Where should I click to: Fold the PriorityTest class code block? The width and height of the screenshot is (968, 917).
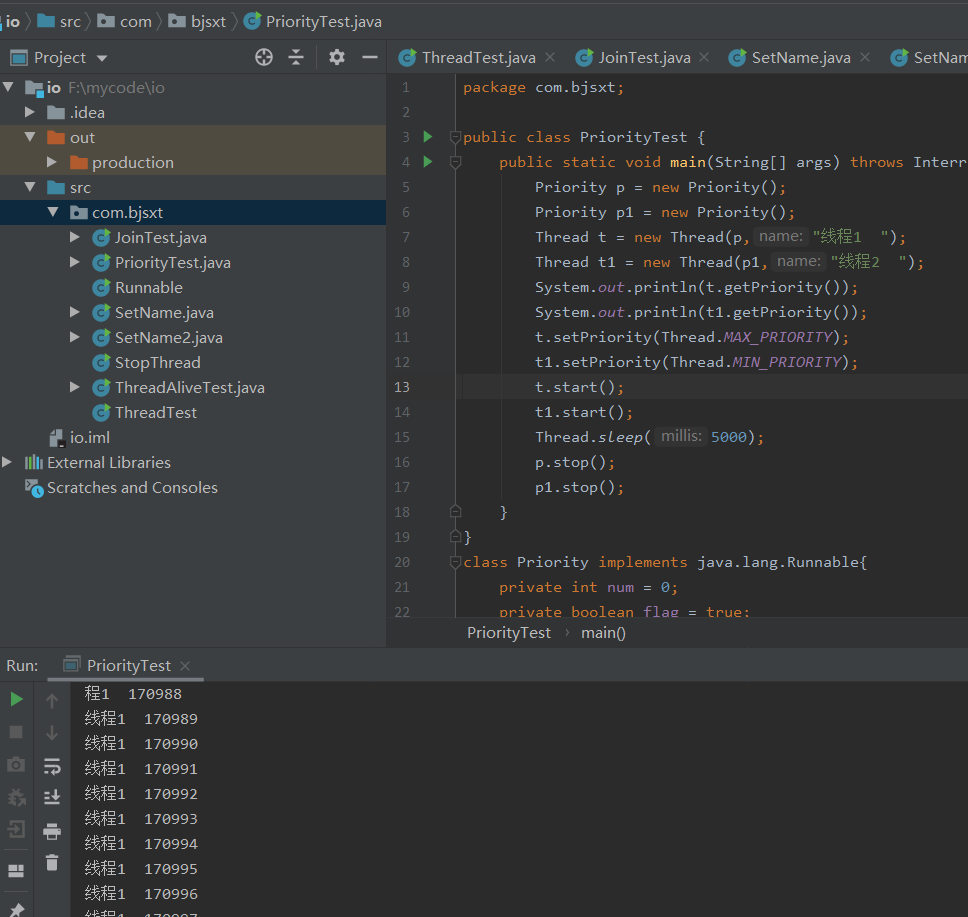point(456,137)
